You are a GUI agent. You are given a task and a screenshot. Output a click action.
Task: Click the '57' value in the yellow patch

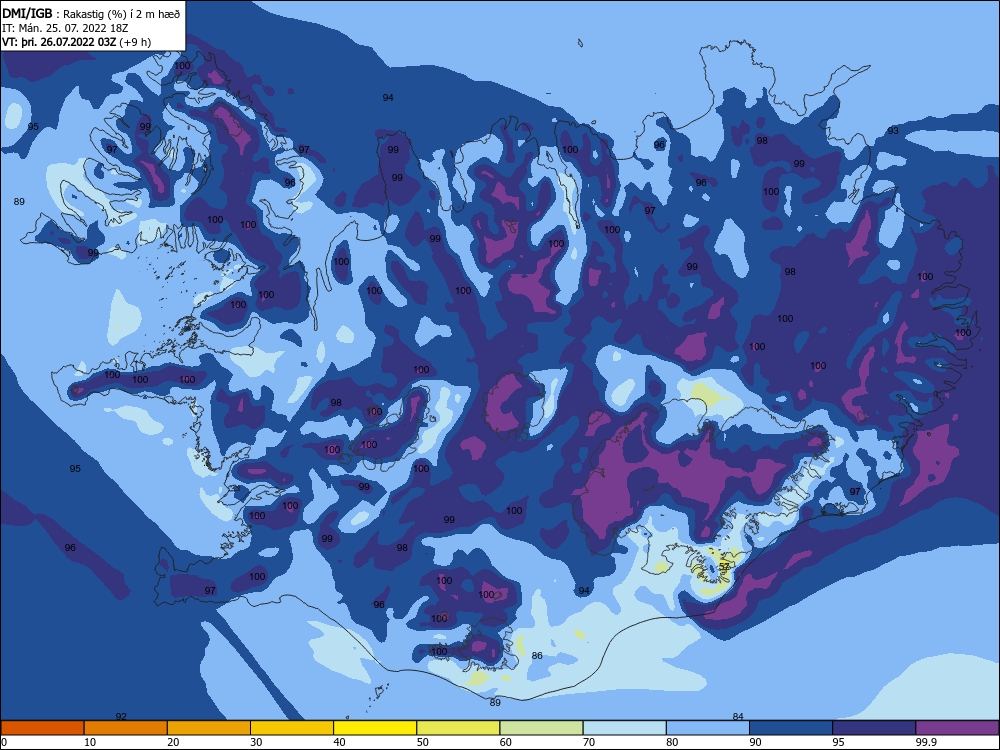(724, 566)
